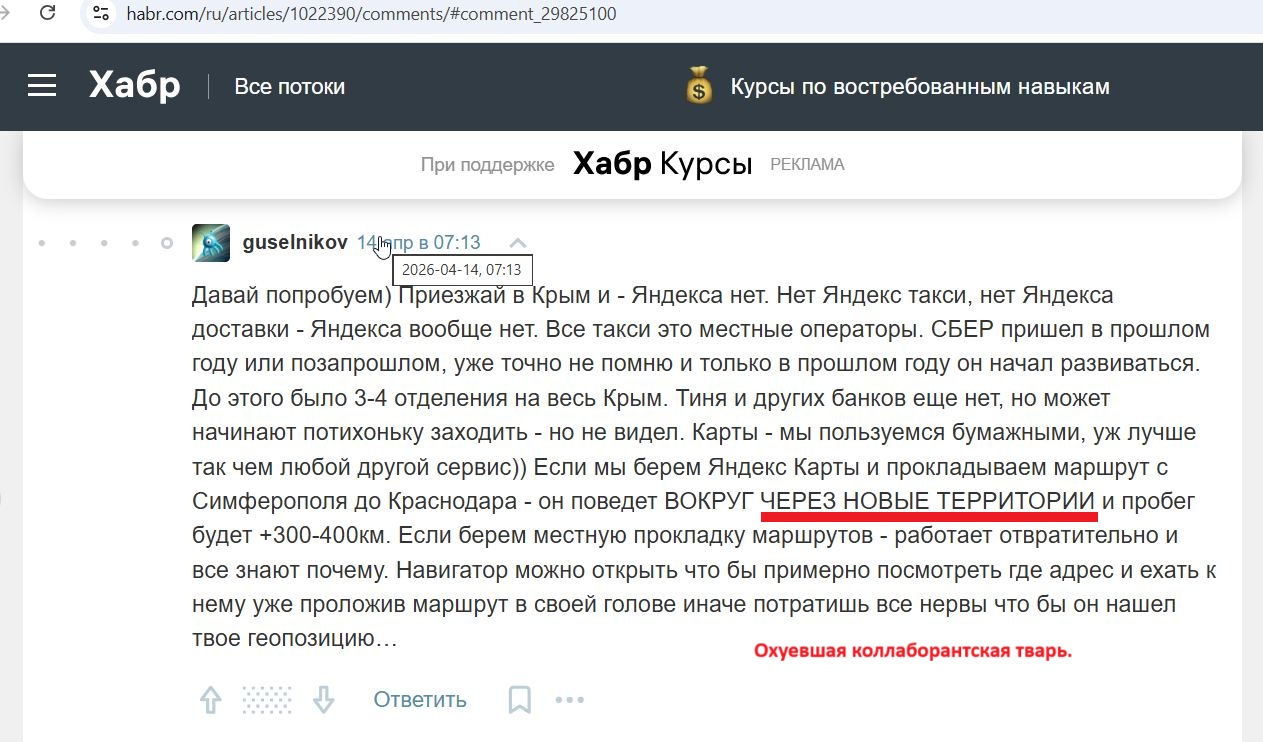Open guselnikov user profile link

(x=295, y=242)
